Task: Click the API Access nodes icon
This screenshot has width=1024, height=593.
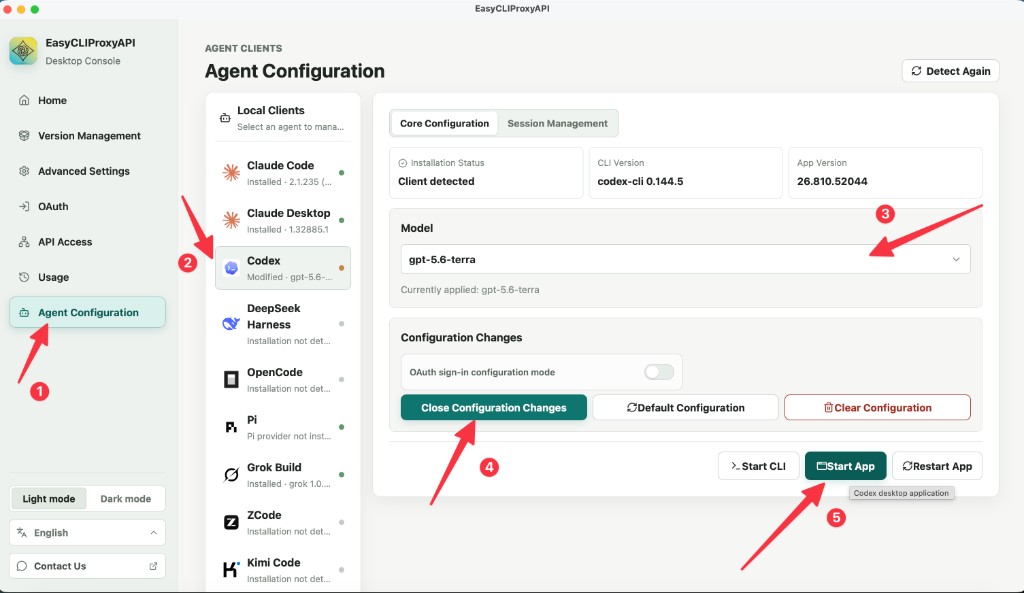Action: click(24, 242)
